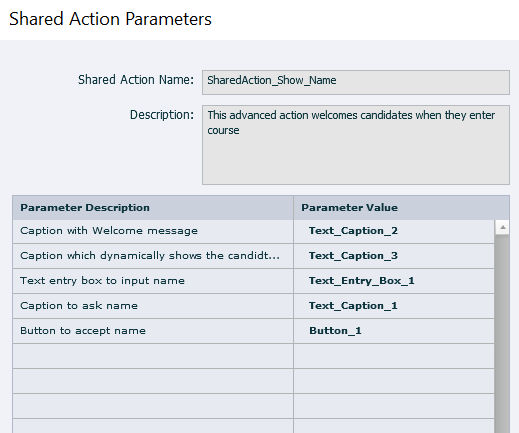Screen dimensions: 519x433
Task: Click the 'Caption which dynamically shows' description
Action: click(150, 256)
